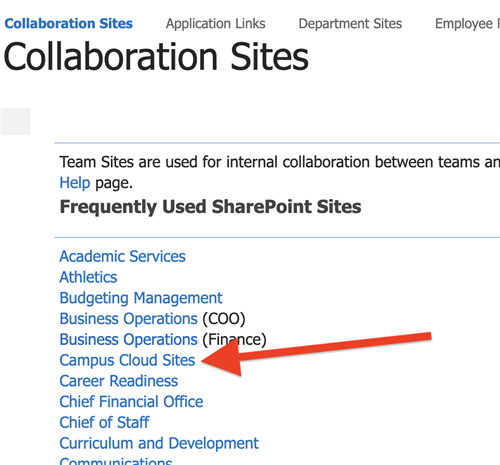The height and width of the screenshot is (465, 500).
Task: Click the Collaboration Sites page heading
Action: 156,56
